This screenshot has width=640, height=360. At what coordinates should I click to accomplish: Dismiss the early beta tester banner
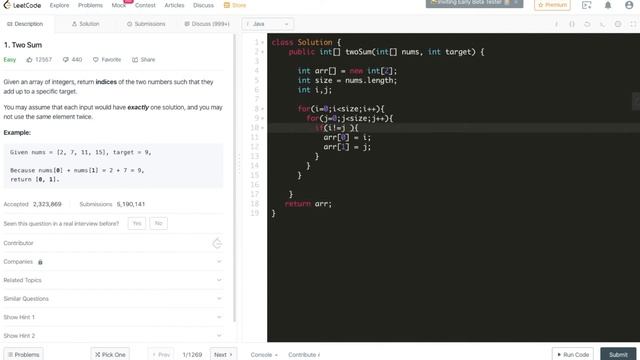[x=516, y=2]
